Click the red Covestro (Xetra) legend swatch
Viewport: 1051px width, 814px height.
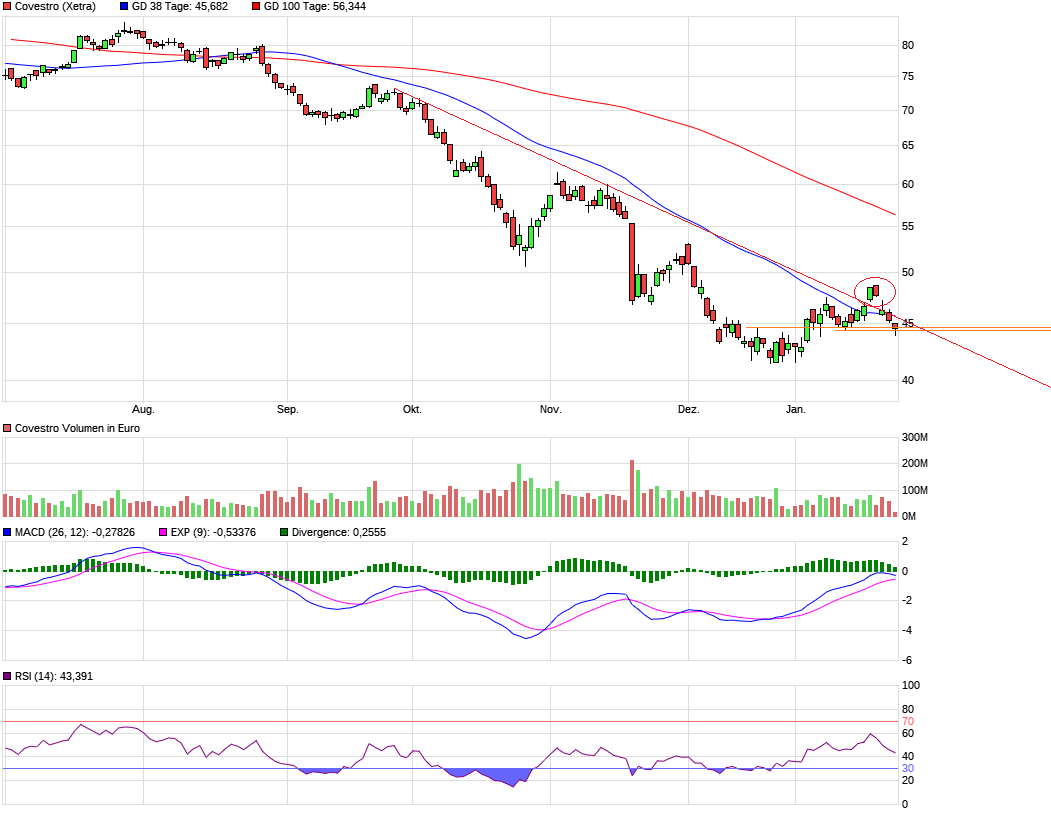point(7,7)
